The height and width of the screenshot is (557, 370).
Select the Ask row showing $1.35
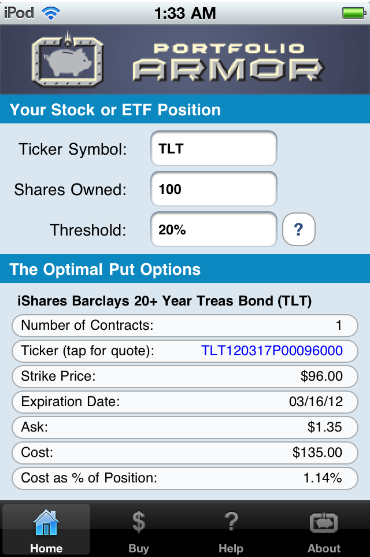[x=185, y=427]
